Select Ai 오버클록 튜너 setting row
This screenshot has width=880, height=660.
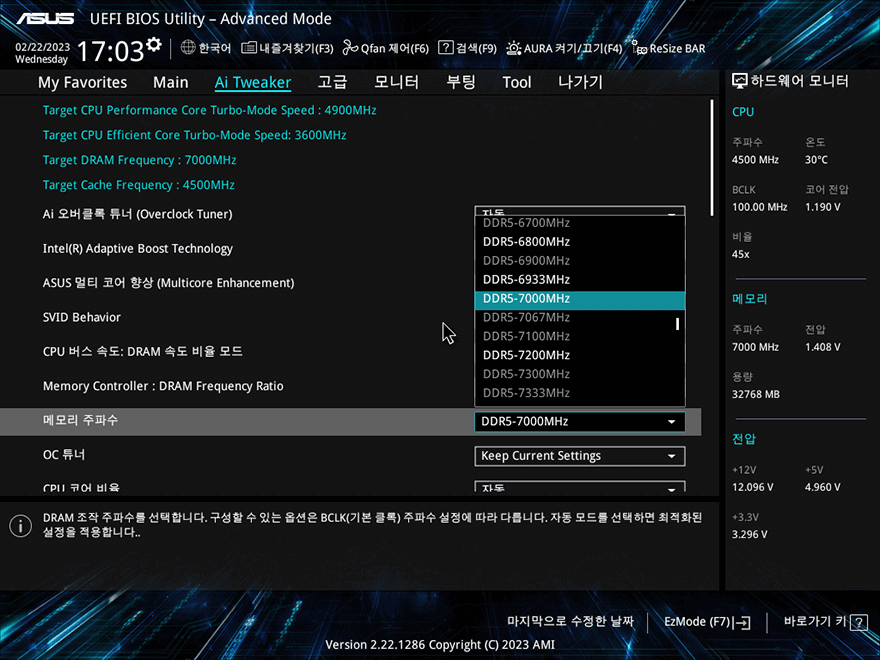point(138,214)
